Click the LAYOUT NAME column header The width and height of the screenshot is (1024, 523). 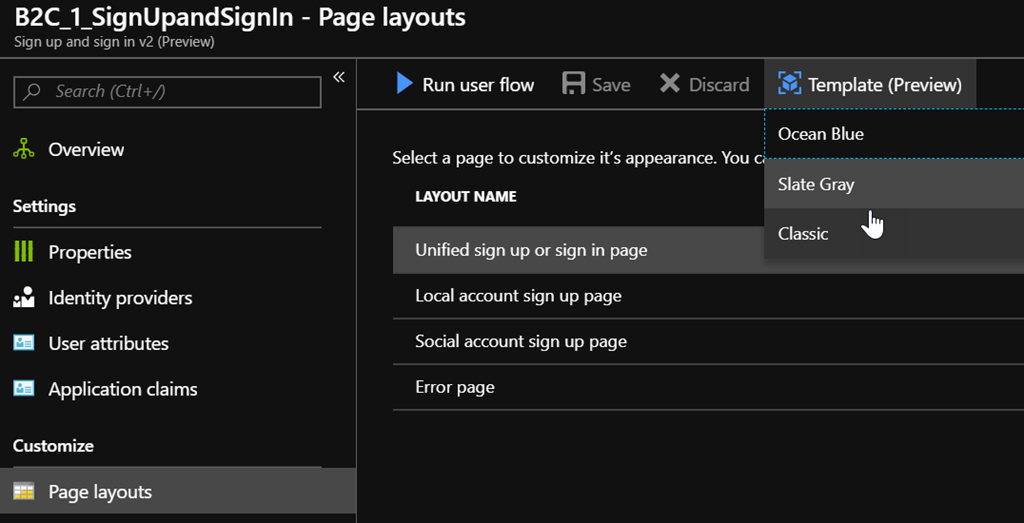point(466,197)
